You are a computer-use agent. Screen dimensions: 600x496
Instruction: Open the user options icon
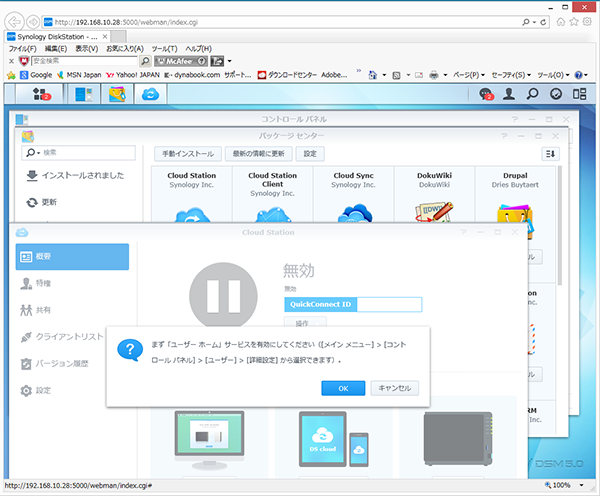pos(509,94)
